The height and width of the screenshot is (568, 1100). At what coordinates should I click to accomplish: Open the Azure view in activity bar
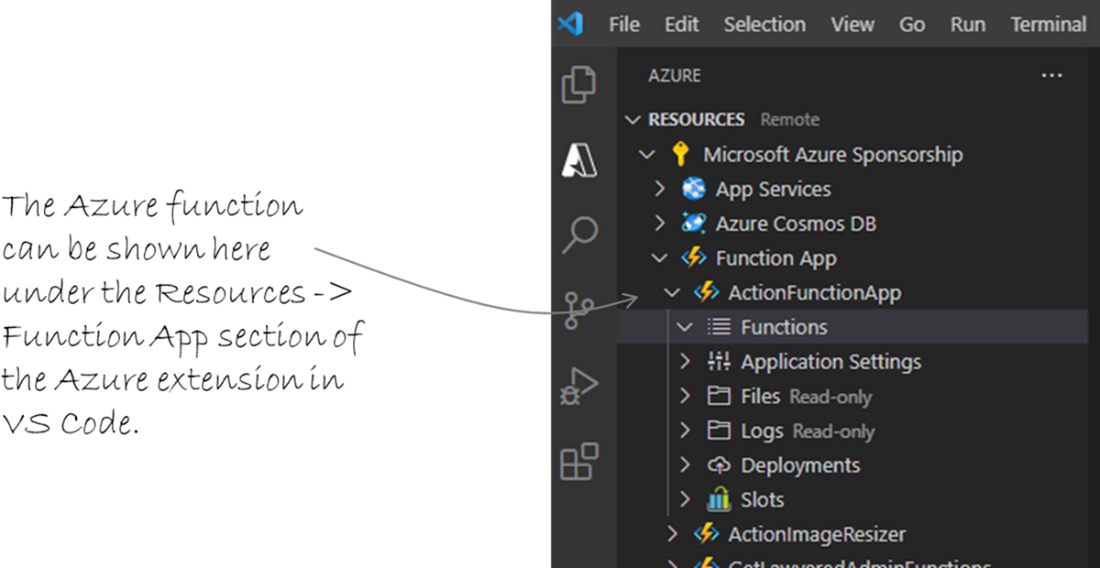pyautogui.click(x=579, y=161)
